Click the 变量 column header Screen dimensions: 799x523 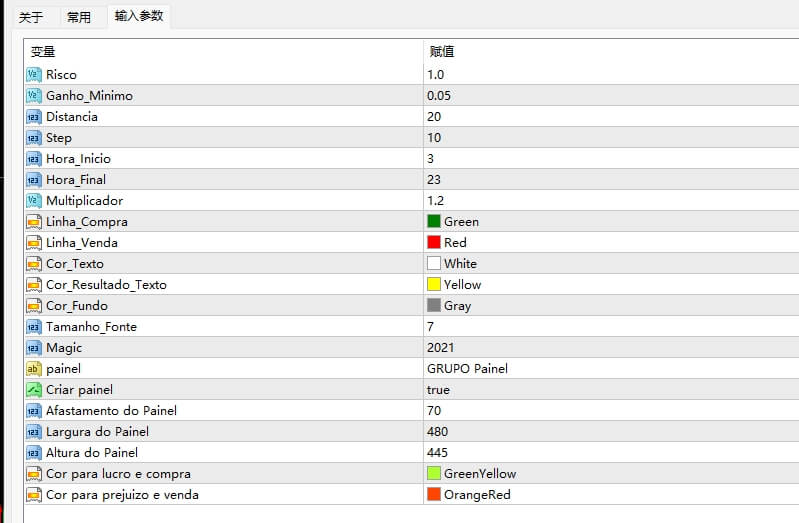click(43, 52)
